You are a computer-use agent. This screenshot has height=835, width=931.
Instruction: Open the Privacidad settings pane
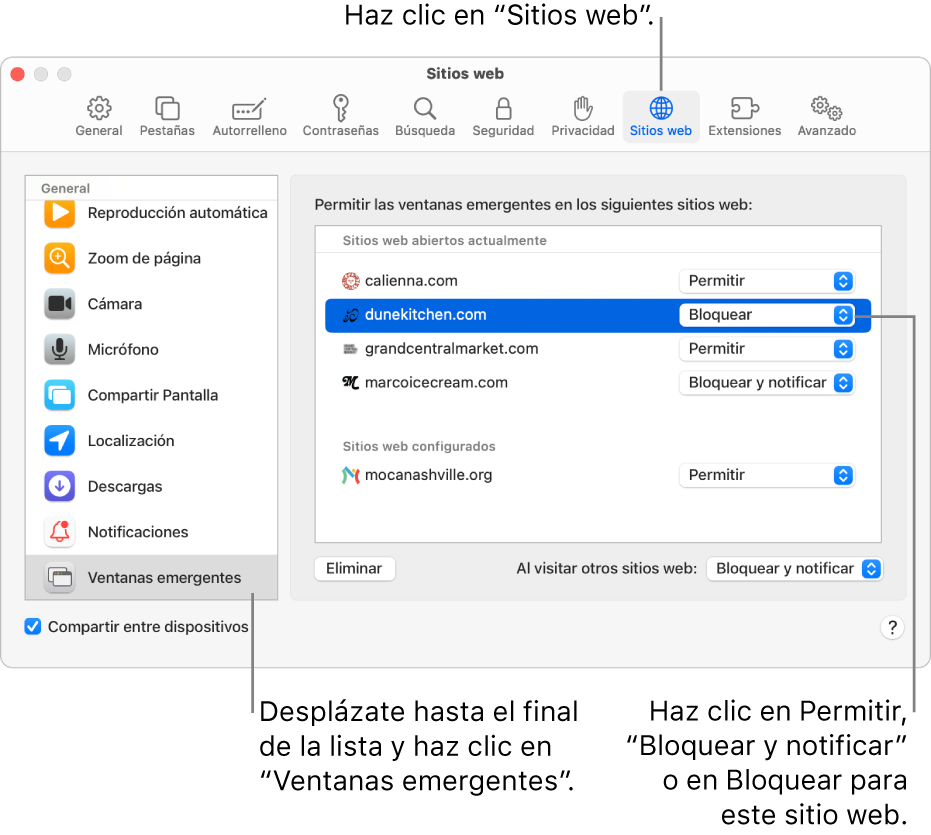581,113
